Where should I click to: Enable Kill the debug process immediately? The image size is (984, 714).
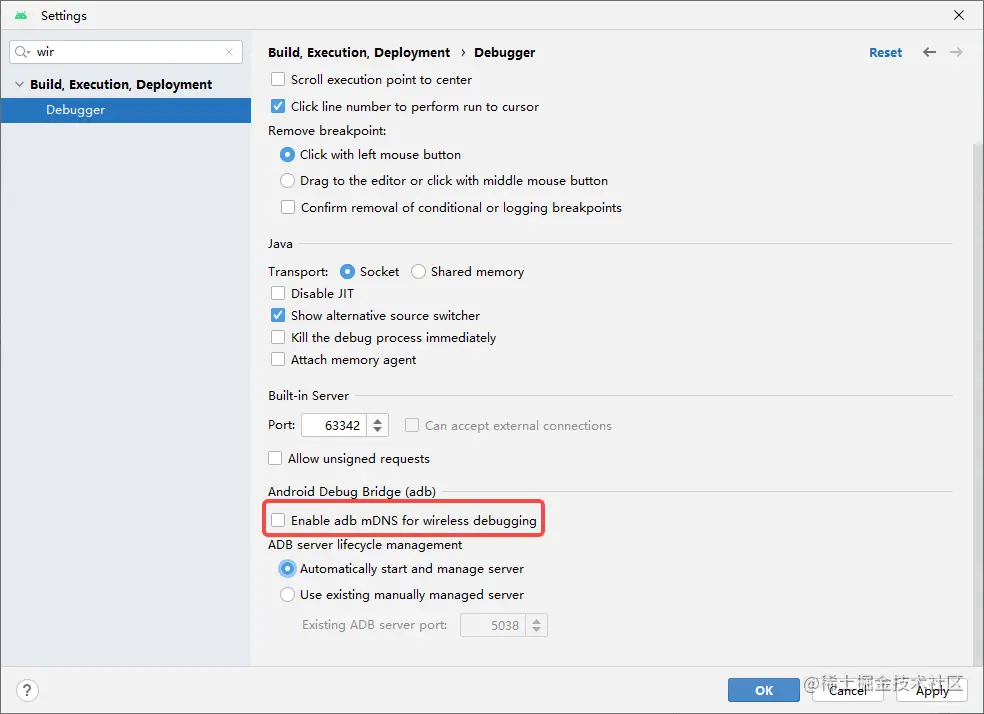click(278, 337)
